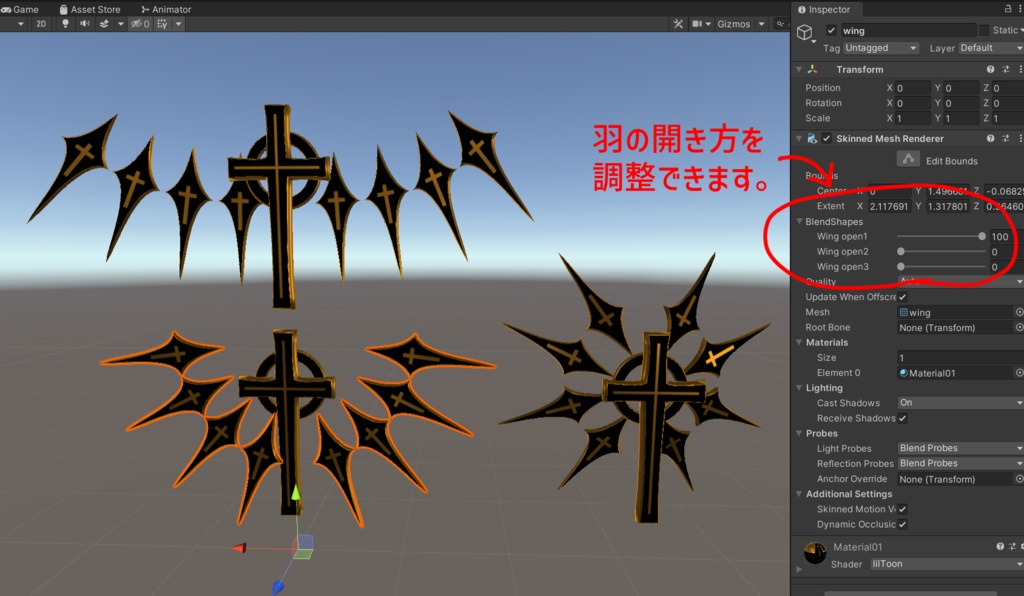This screenshot has height=596, width=1024.
Task: Uncheck Update When Offscreen
Action: 903,296
